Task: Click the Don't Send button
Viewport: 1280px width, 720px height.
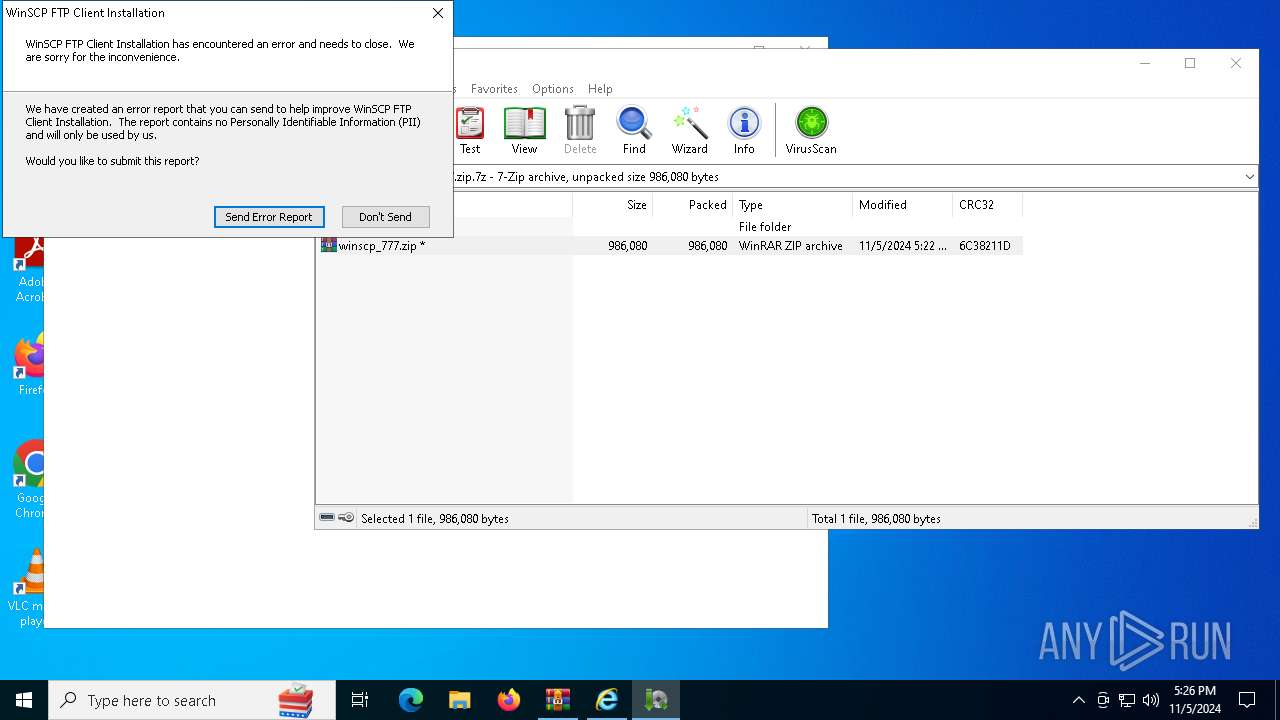Action: pyautogui.click(x=385, y=217)
